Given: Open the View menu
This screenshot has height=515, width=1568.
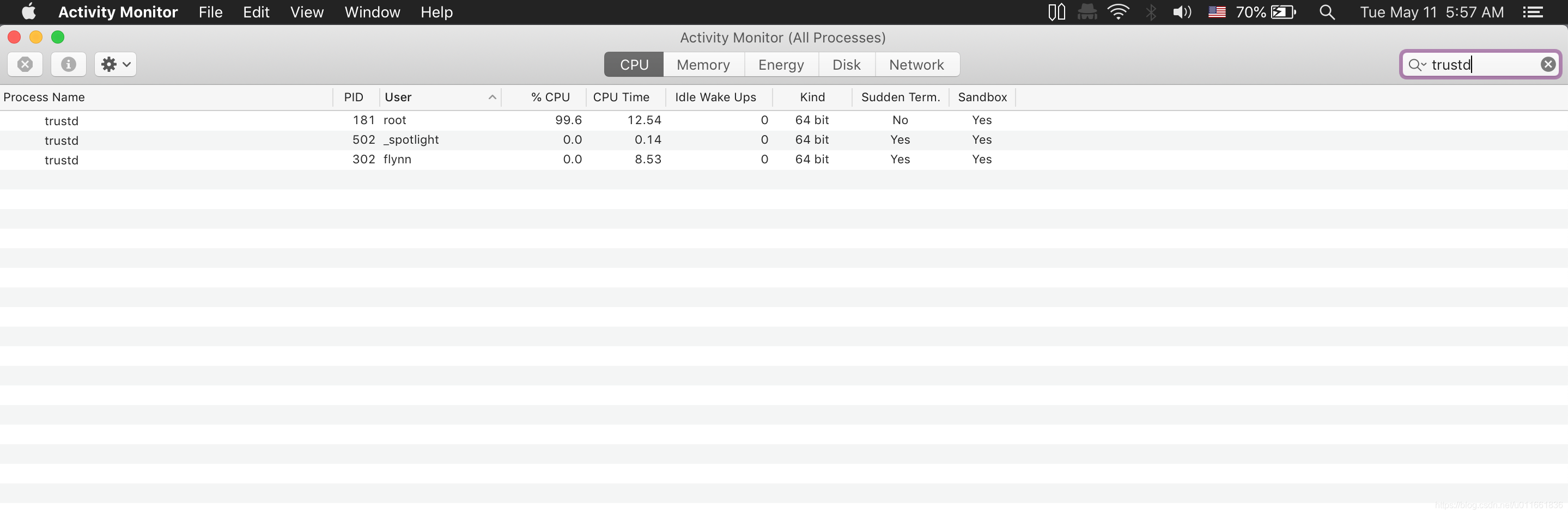Looking at the screenshot, I should pos(307,12).
